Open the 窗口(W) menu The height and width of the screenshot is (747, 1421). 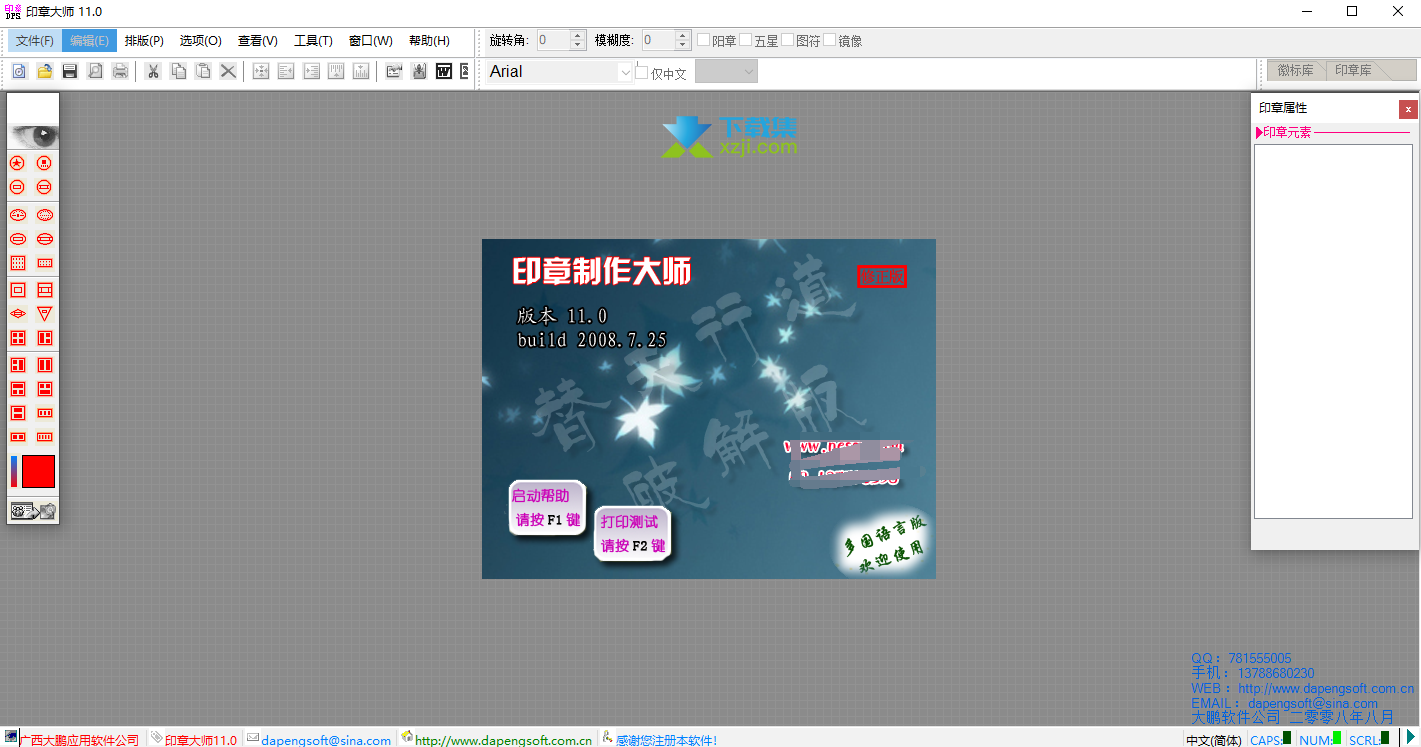[370, 41]
